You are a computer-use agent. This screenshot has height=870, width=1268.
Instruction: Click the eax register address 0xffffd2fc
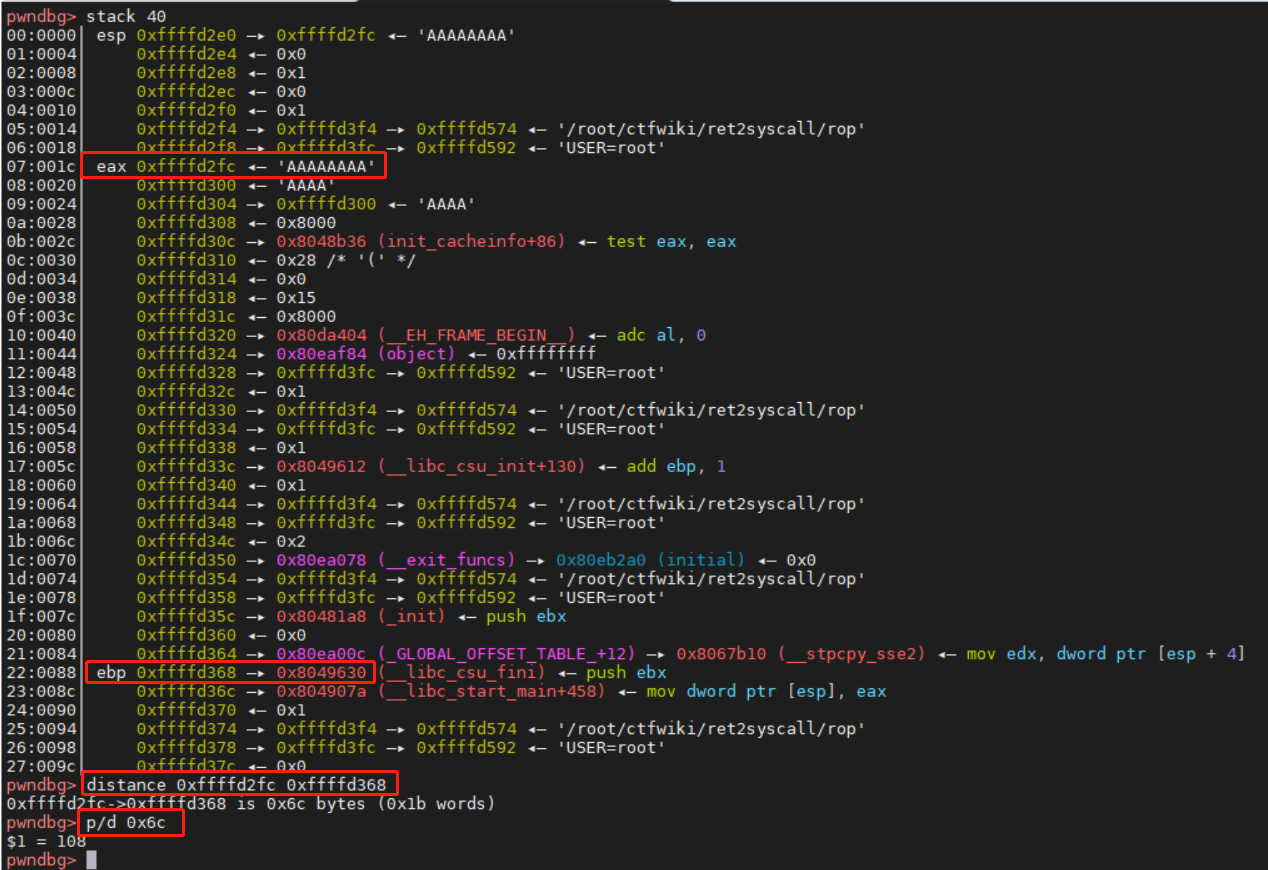(186, 166)
